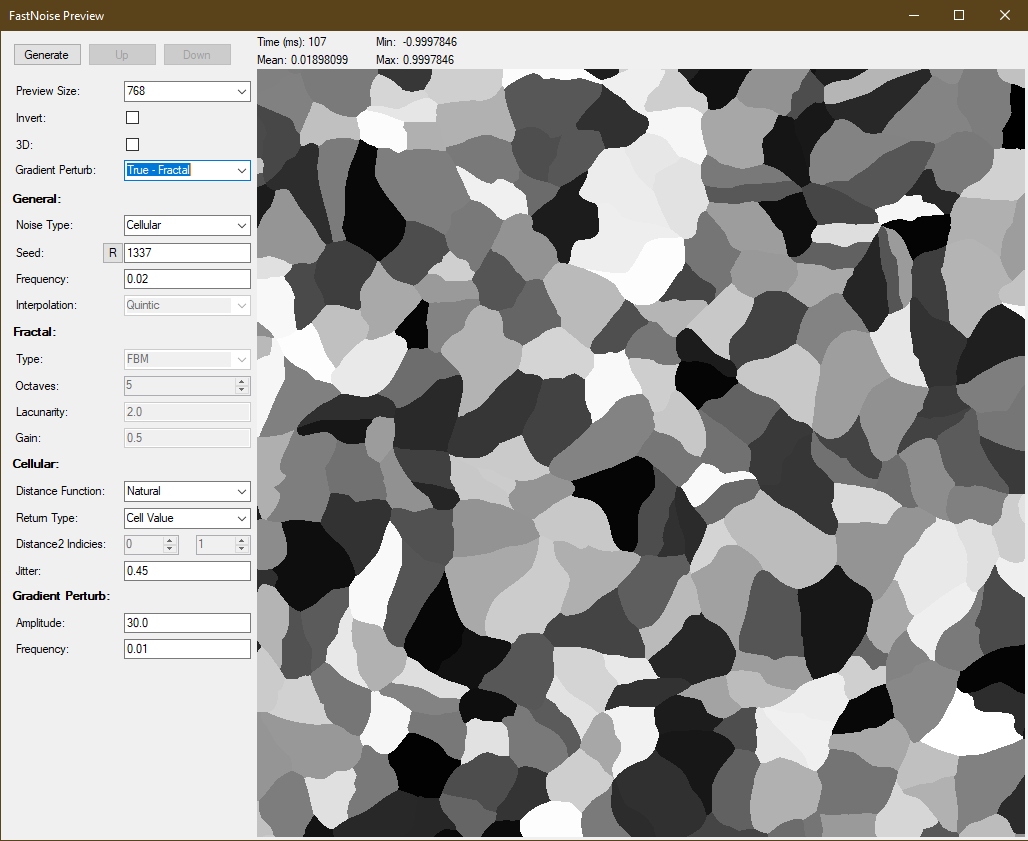Click the Gain input field
Image resolution: width=1028 pixels, height=841 pixels.
click(x=187, y=438)
